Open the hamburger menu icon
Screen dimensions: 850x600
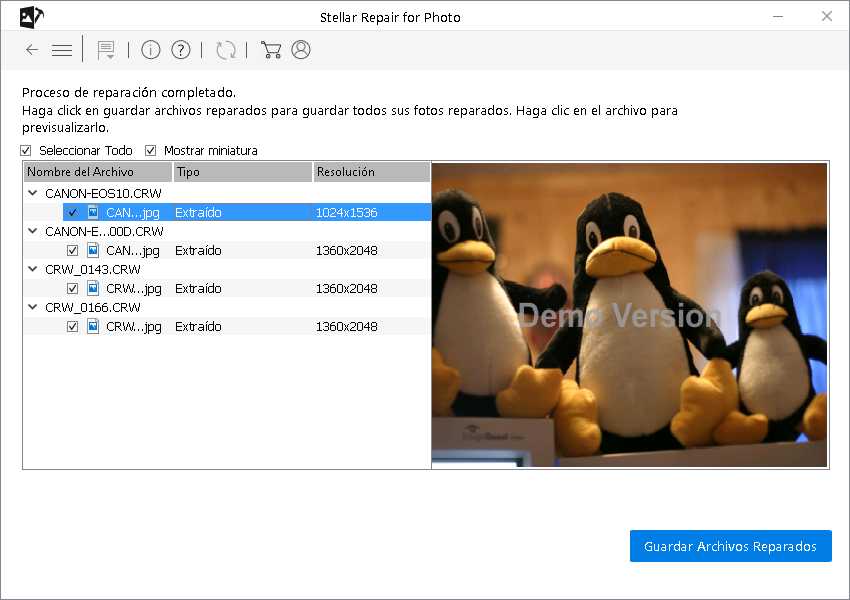tap(62, 50)
